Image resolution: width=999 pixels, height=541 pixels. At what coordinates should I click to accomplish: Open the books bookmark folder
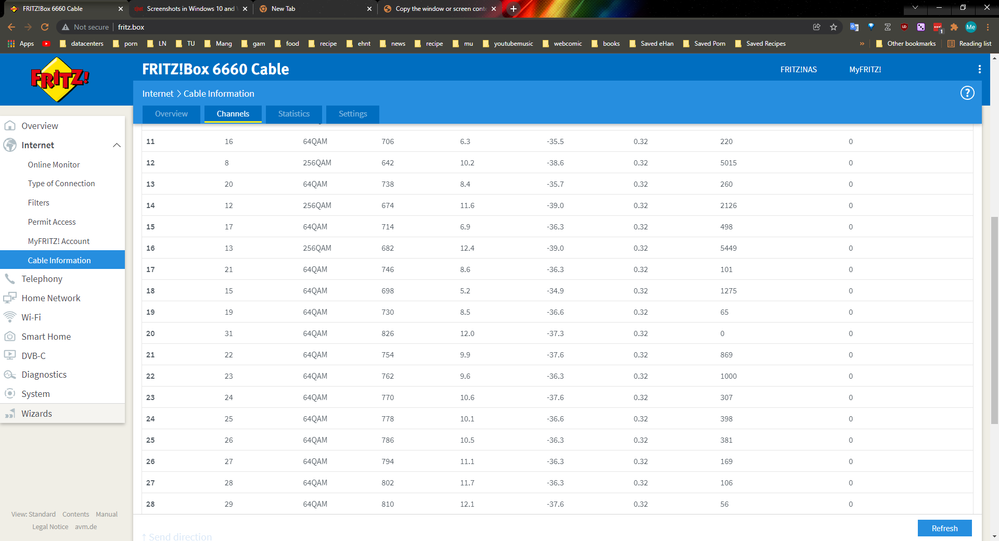pos(606,43)
